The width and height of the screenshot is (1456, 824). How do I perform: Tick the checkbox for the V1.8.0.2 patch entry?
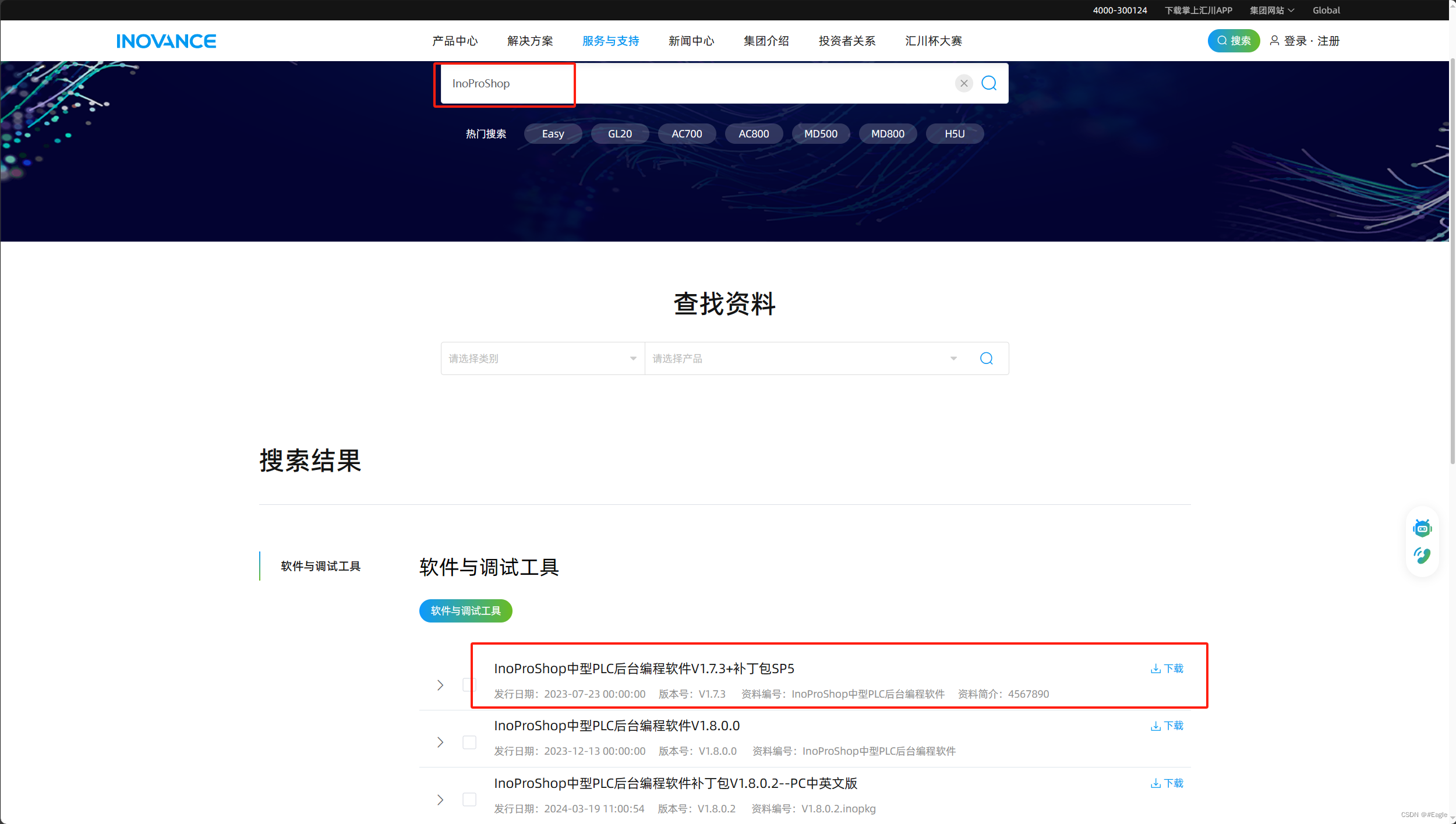point(469,800)
